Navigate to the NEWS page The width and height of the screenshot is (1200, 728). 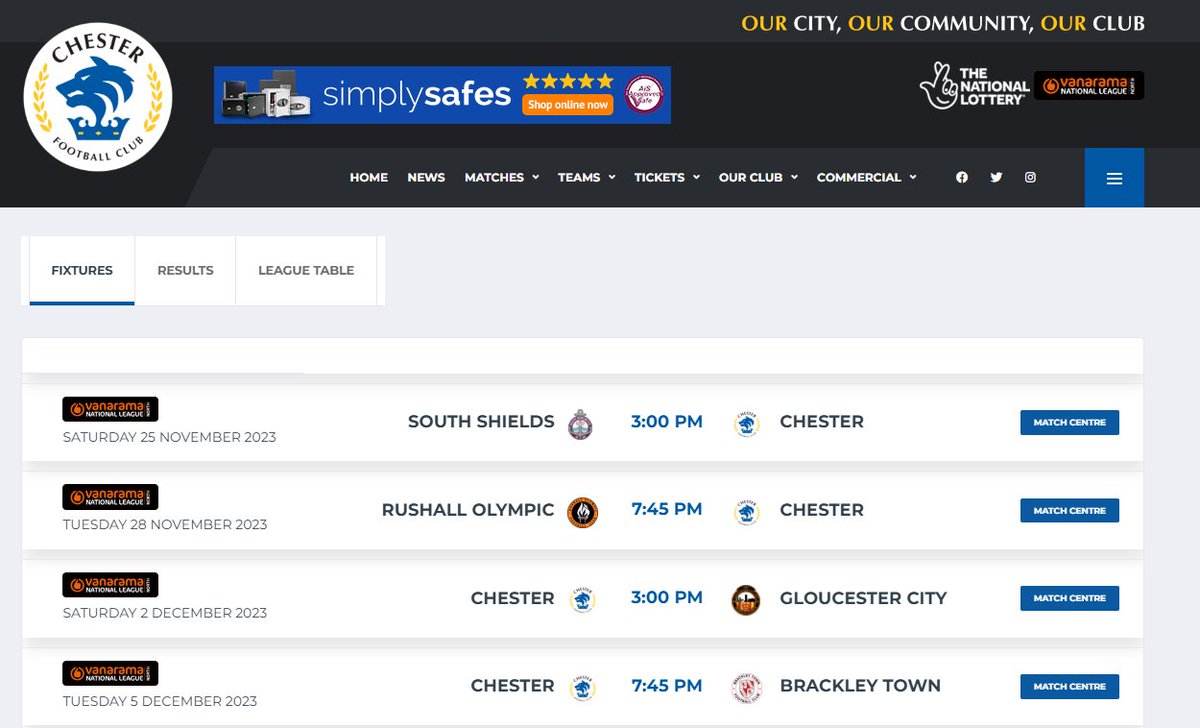(x=426, y=177)
